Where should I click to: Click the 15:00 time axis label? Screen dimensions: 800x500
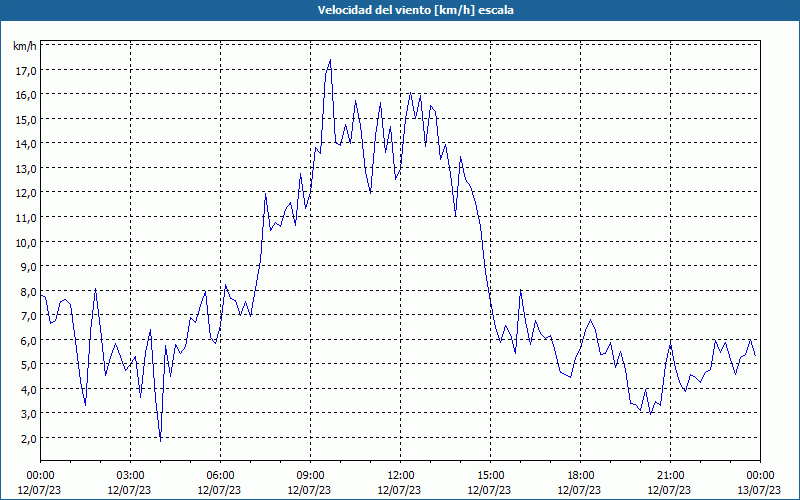coord(490,476)
